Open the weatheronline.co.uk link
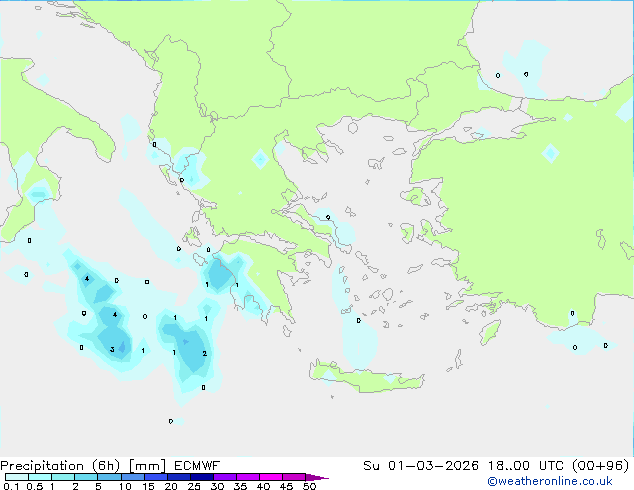Screen dimensions: 634x490 pos(550,481)
